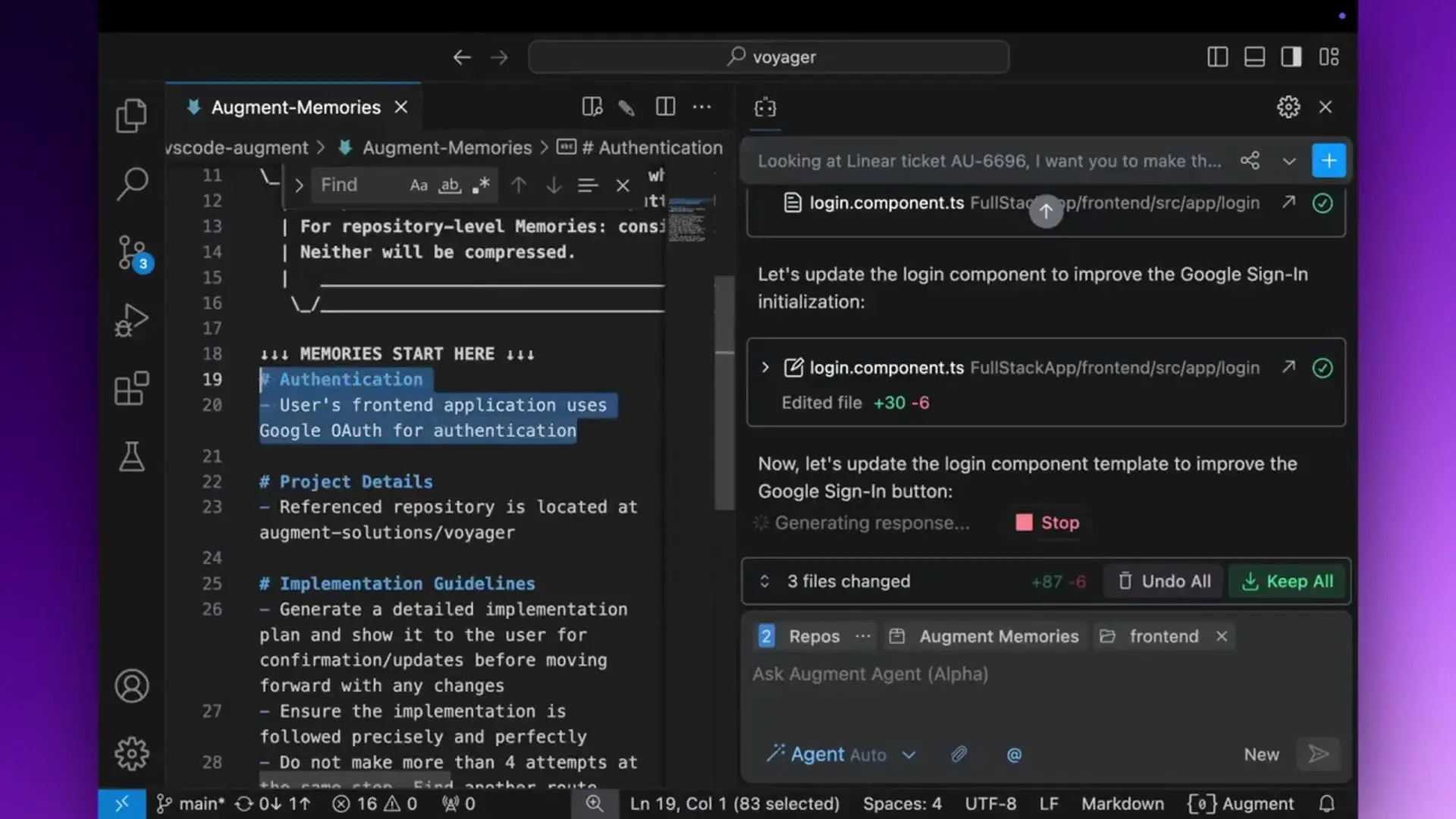Image resolution: width=1456 pixels, height=819 pixels.
Task: Open remote window status bar button
Action: pyautogui.click(x=121, y=804)
